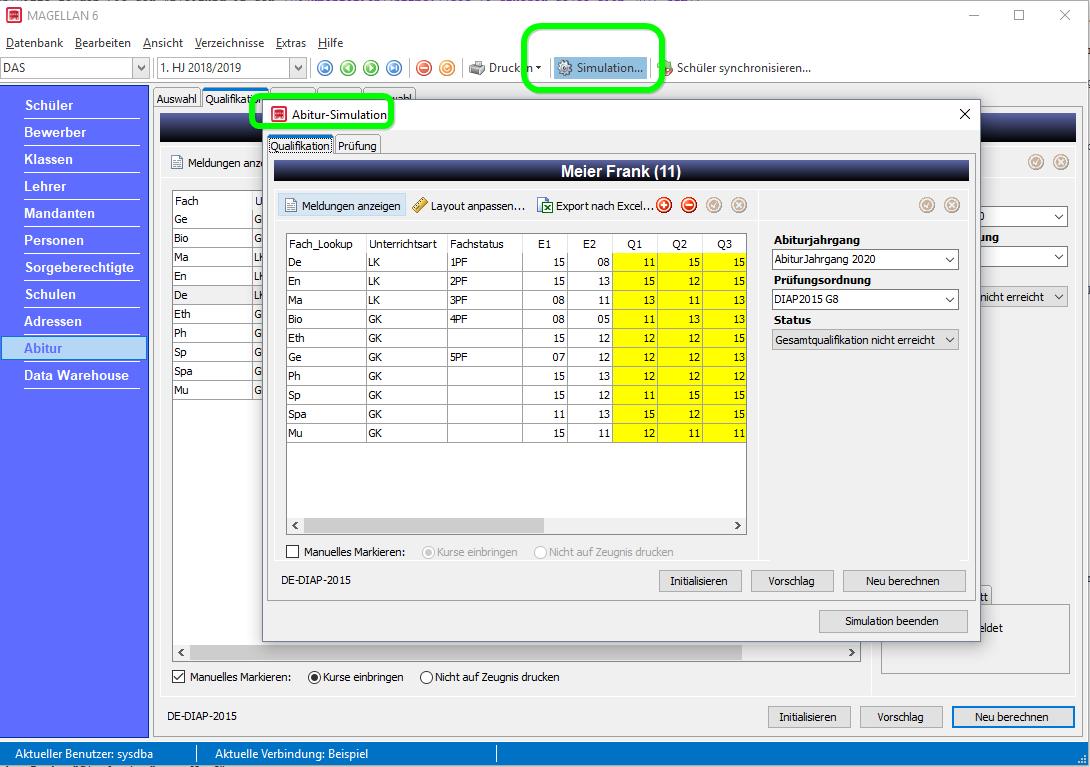
Task: Click the Simulation beenden button
Action: [x=893, y=621]
